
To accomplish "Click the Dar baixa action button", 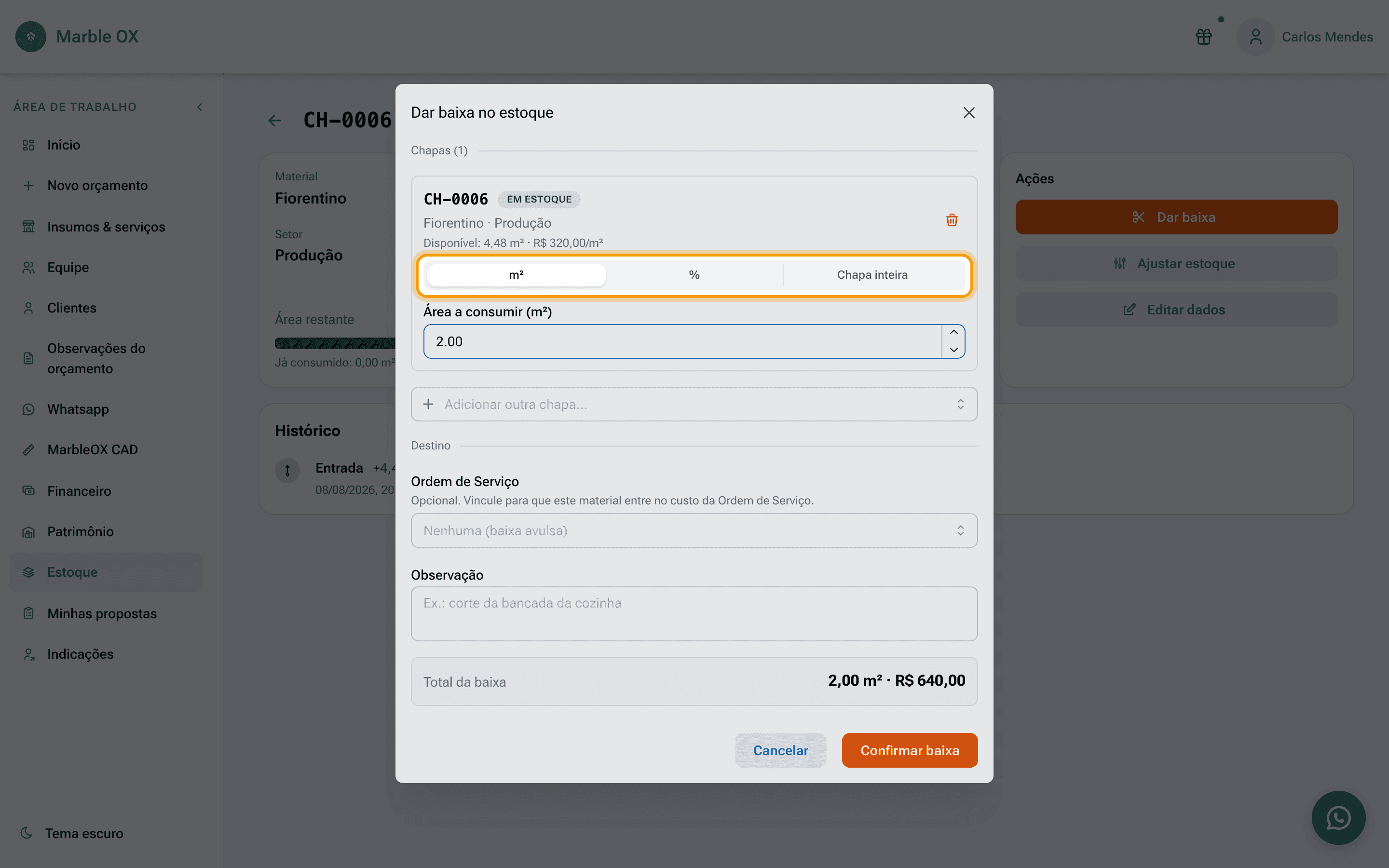I will (1176, 217).
